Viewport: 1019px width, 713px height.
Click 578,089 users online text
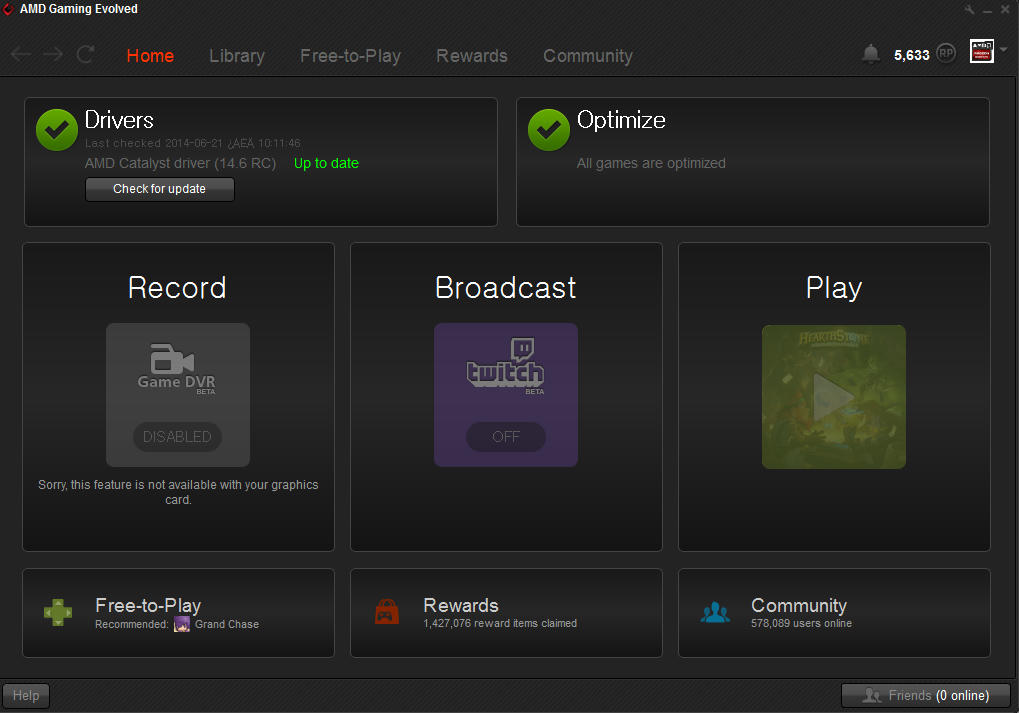pos(801,623)
